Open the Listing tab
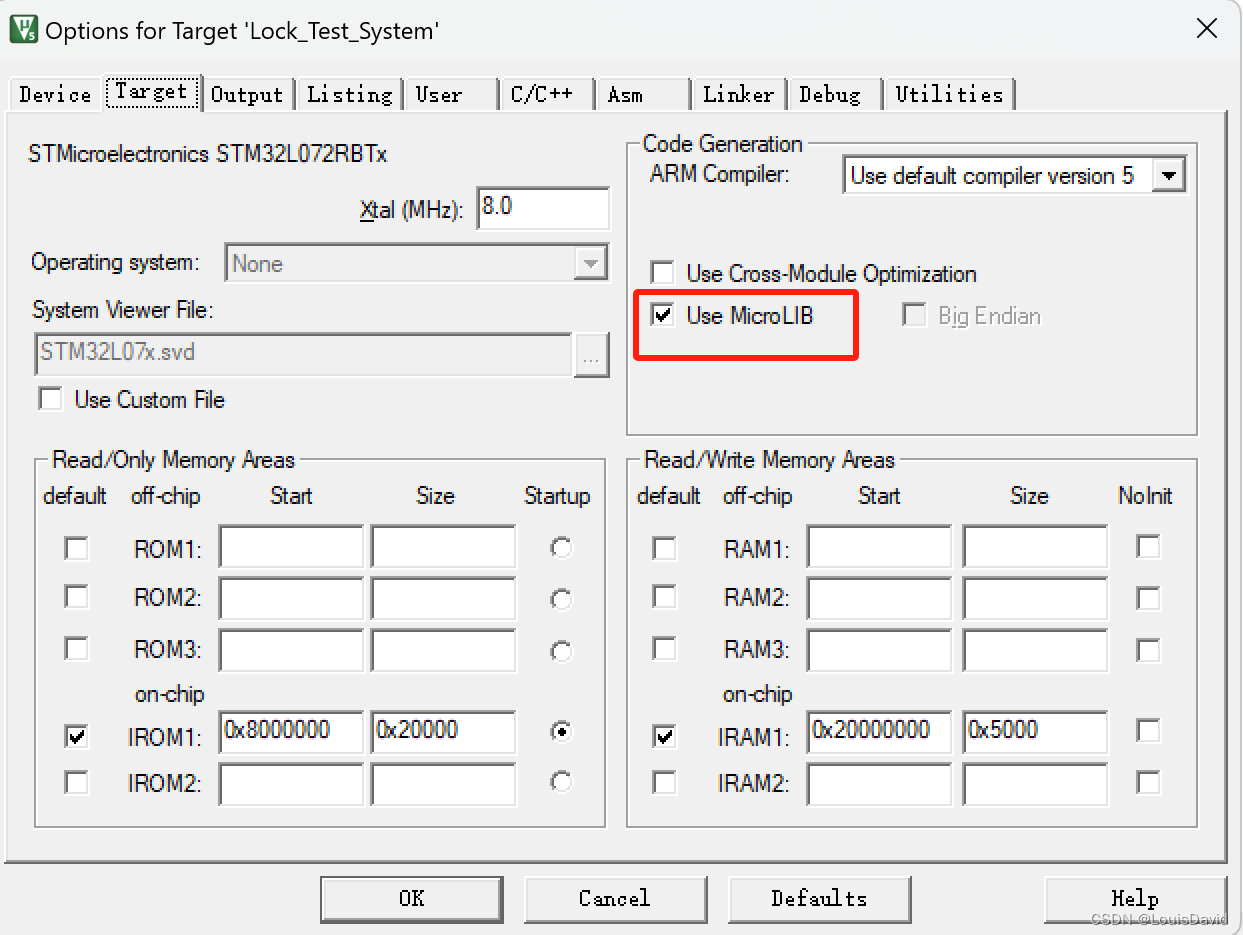1243x935 pixels. pos(350,94)
